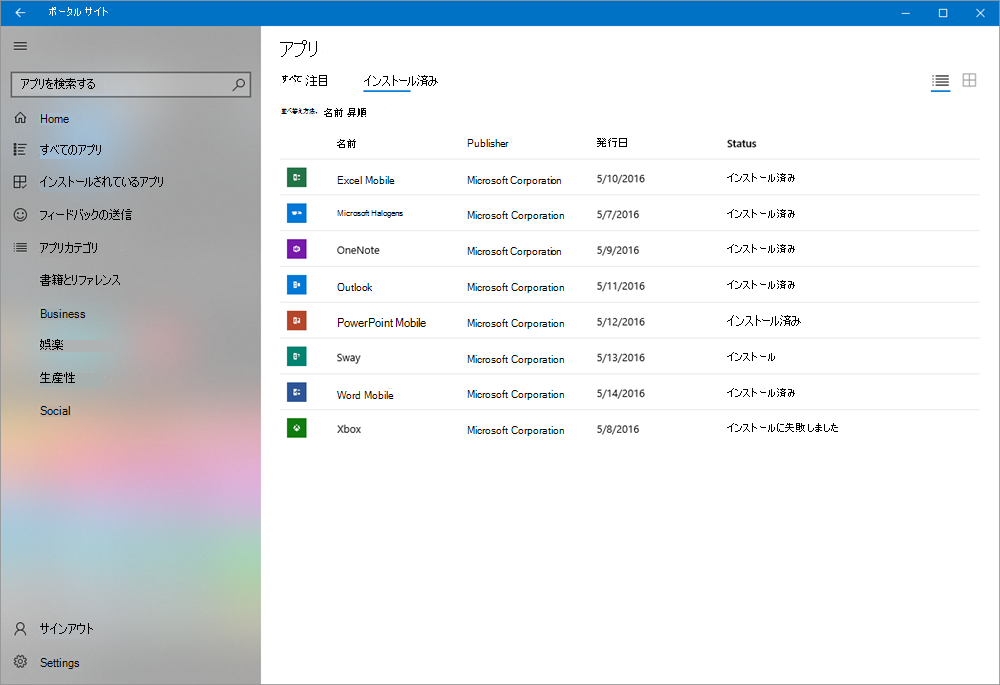Click the アプリ カテゴリ list icon

click(20, 247)
